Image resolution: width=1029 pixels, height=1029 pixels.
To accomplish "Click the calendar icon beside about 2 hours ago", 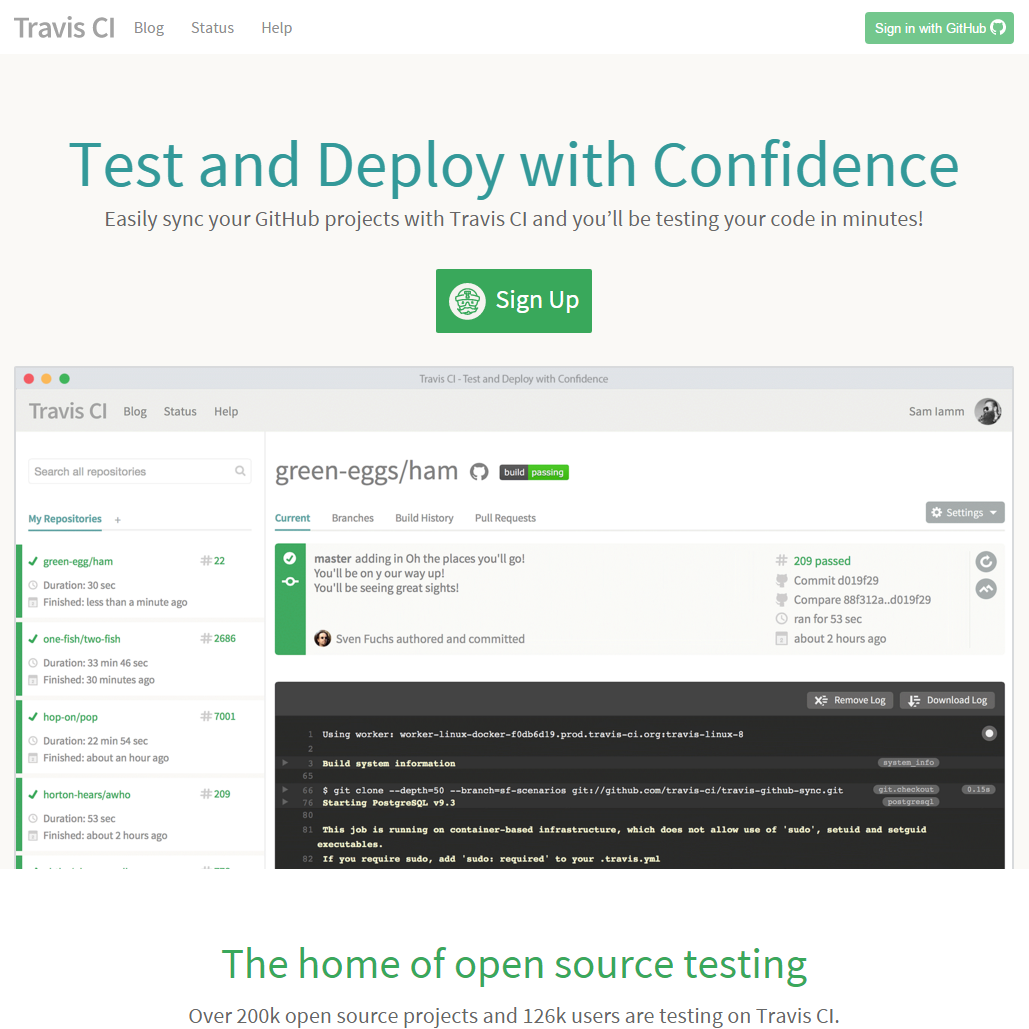I will (x=782, y=639).
